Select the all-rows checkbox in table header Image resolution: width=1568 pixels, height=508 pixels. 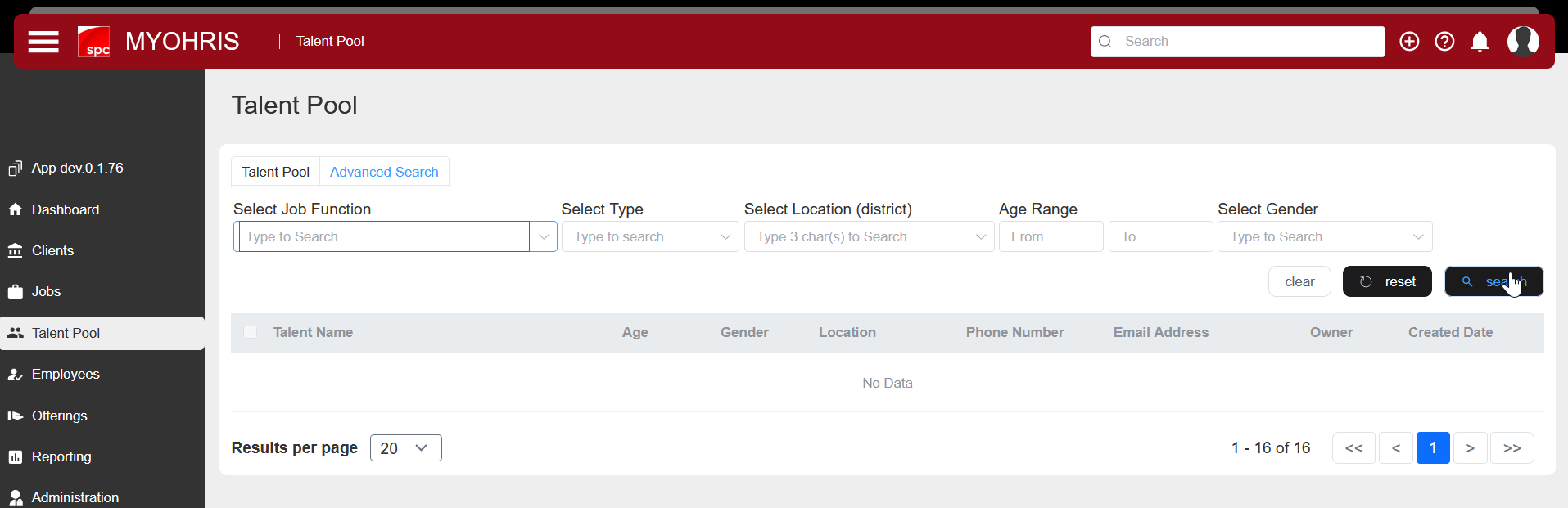[x=251, y=332]
